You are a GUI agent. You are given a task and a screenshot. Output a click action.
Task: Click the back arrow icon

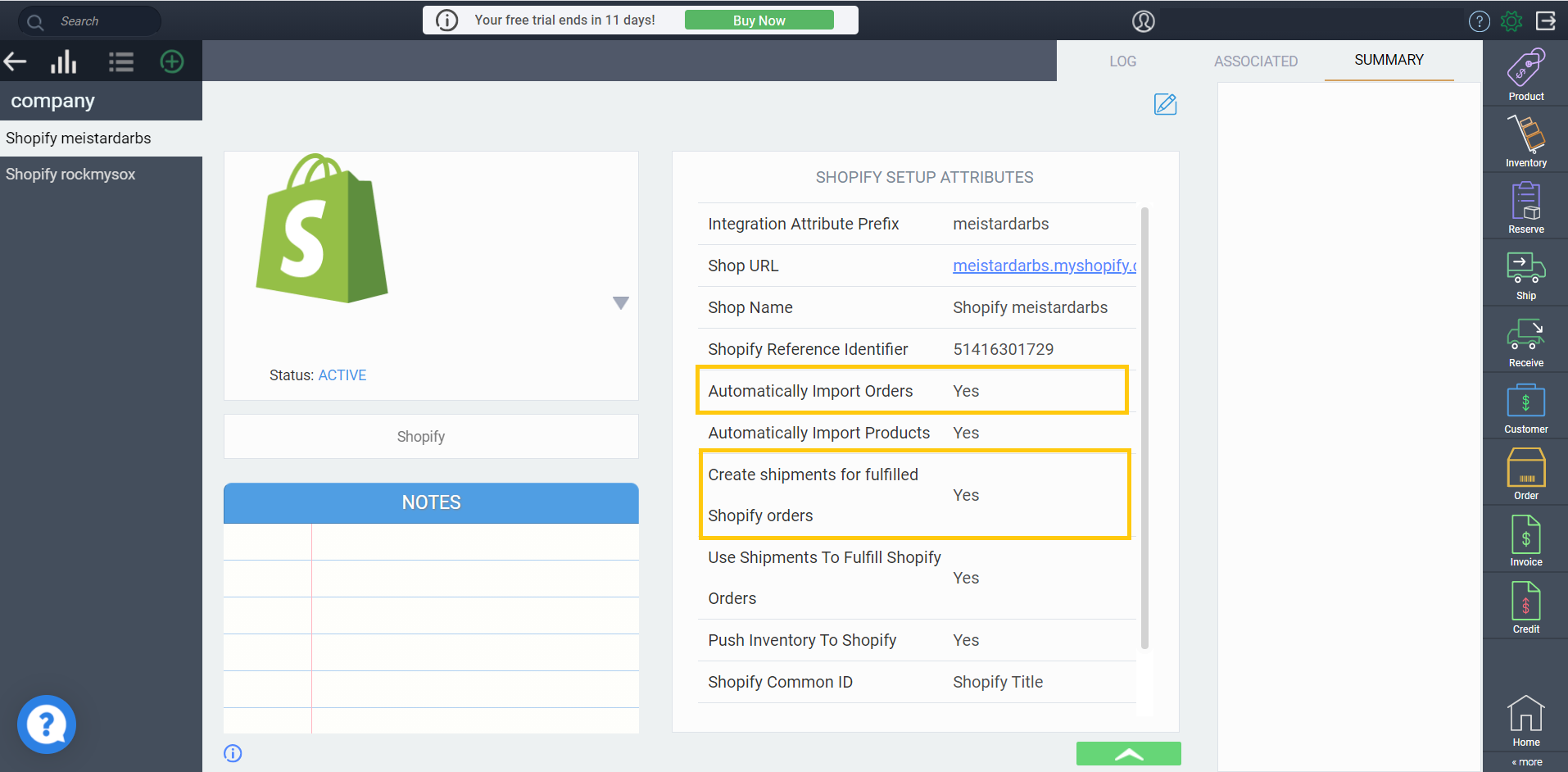coord(16,61)
